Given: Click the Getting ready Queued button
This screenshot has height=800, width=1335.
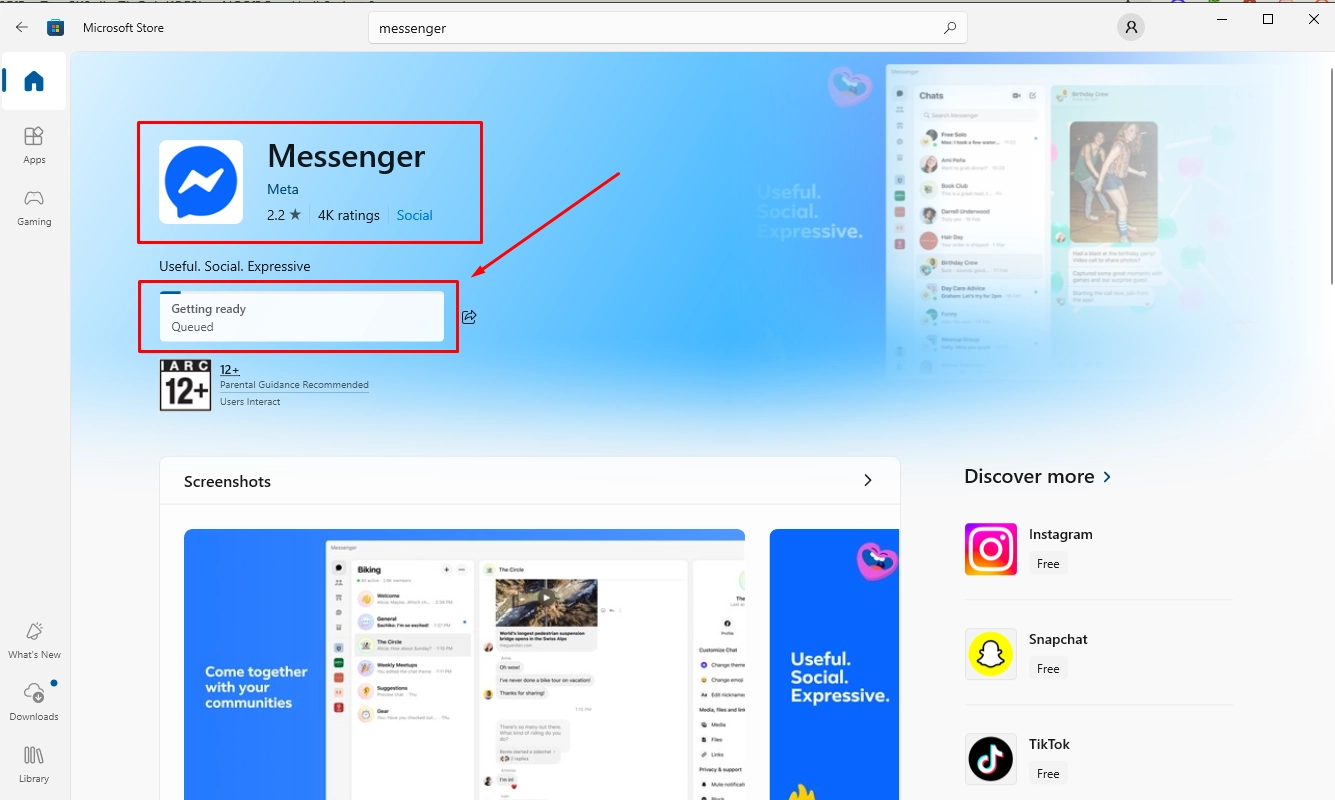Looking at the screenshot, I should point(301,316).
